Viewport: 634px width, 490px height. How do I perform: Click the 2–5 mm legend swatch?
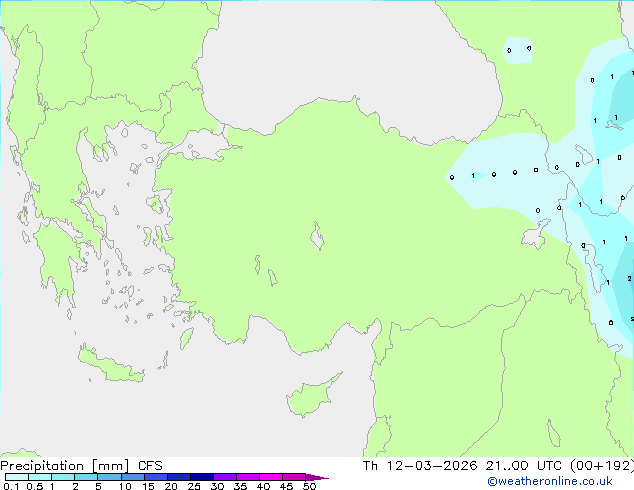point(86,477)
